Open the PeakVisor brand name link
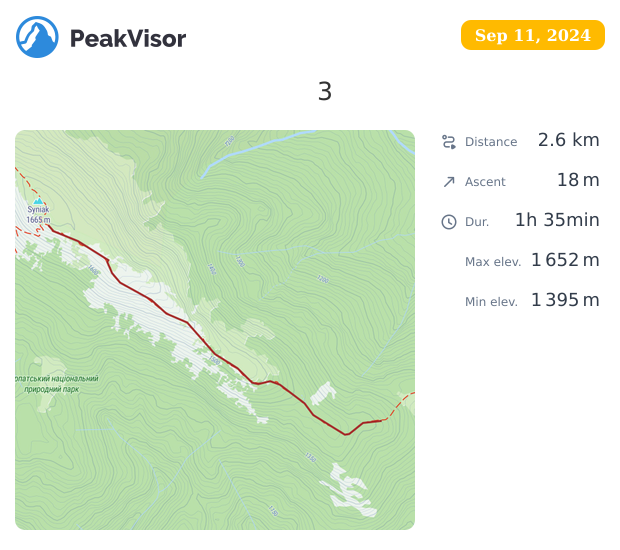This screenshot has width=620, height=550. click(x=128, y=39)
